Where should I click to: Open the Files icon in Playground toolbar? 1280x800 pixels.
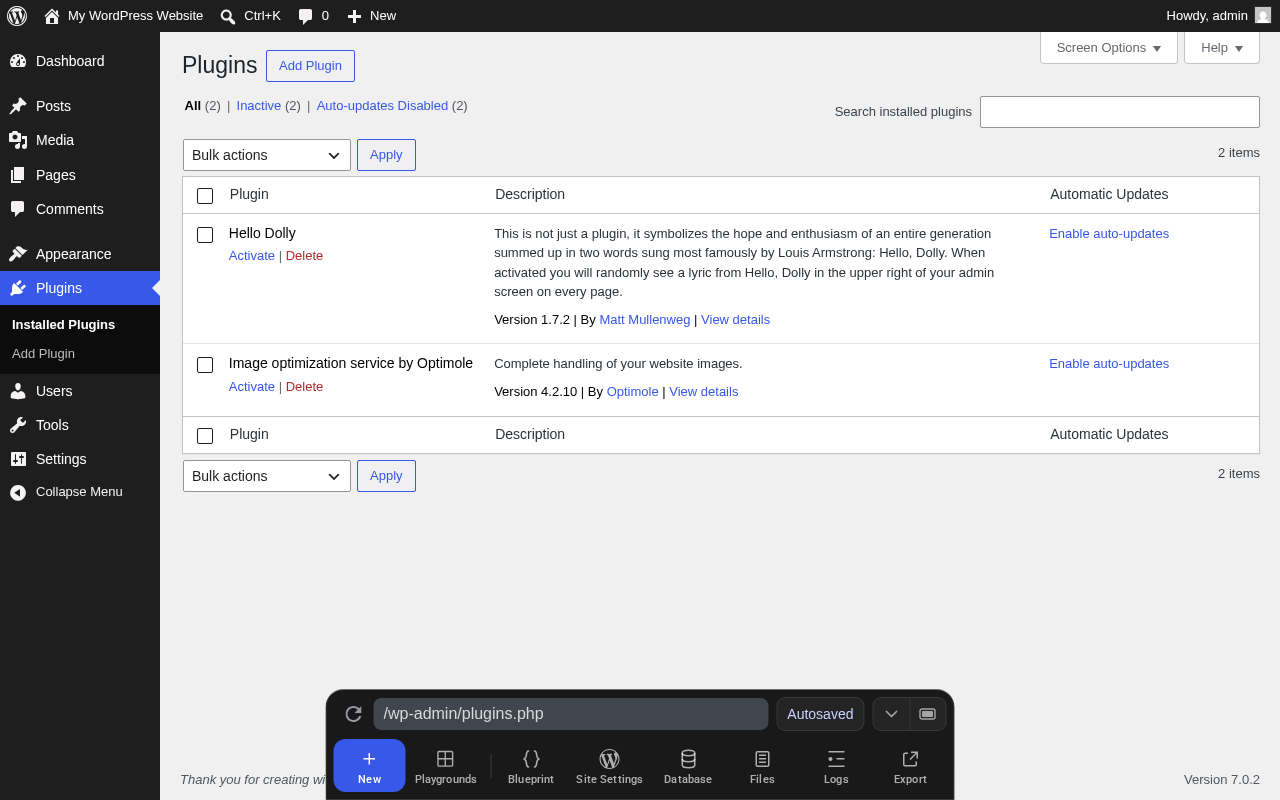pos(762,759)
